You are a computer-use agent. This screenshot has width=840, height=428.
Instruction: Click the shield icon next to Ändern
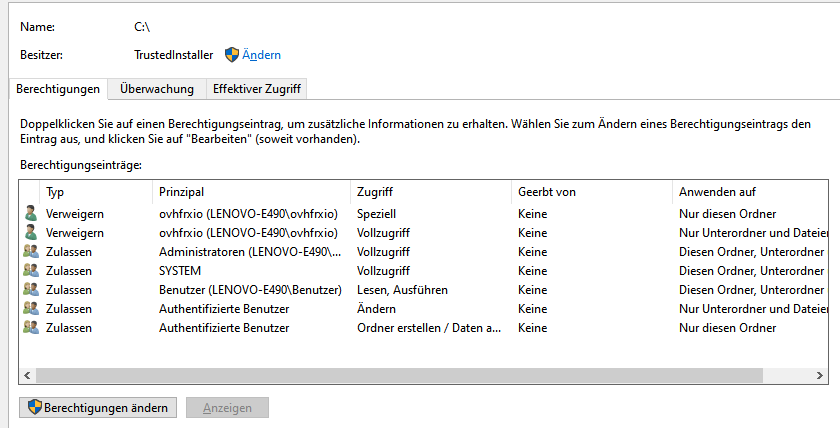(232, 55)
